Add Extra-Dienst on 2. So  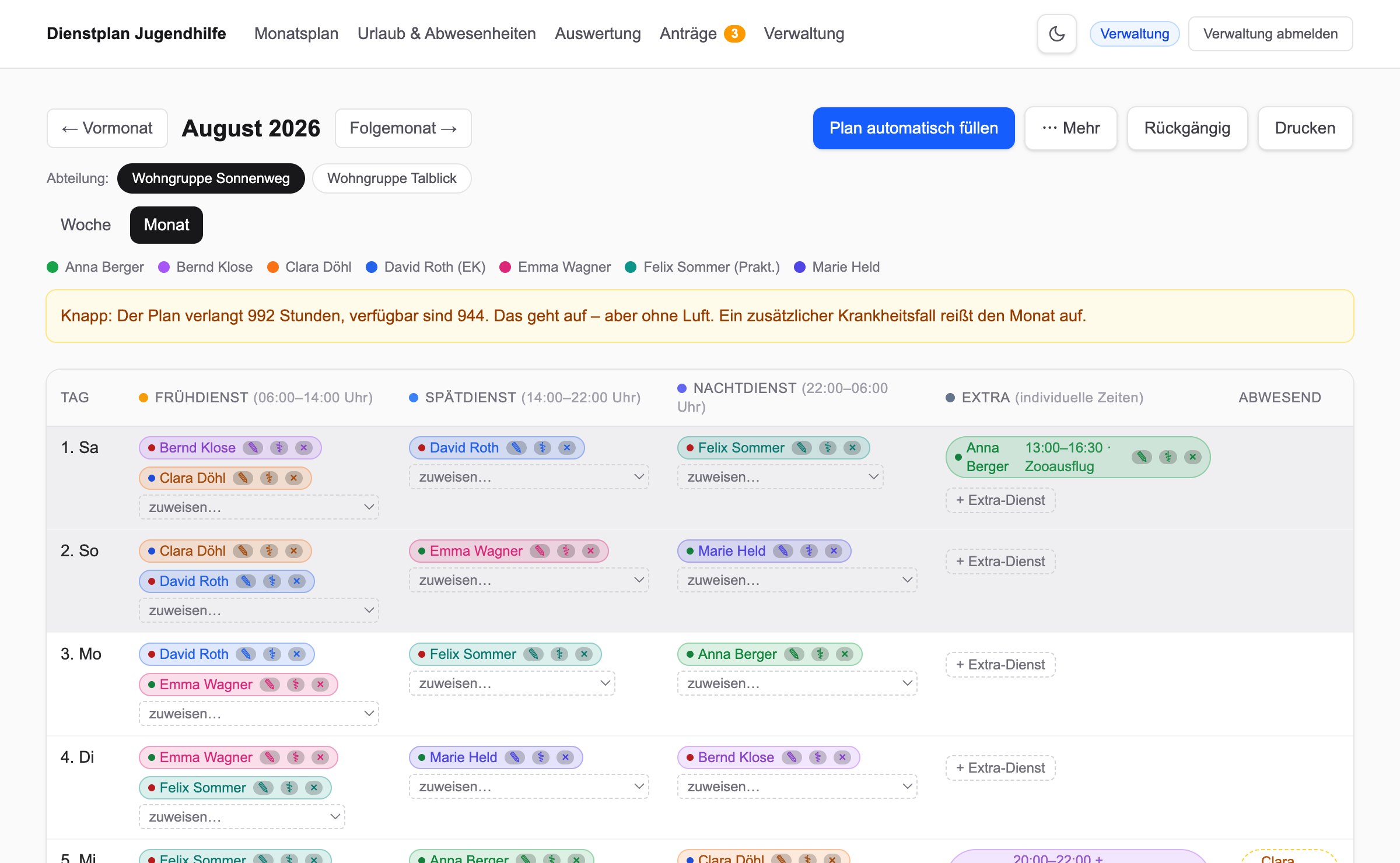pyautogui.click(x=1000, y=562)
